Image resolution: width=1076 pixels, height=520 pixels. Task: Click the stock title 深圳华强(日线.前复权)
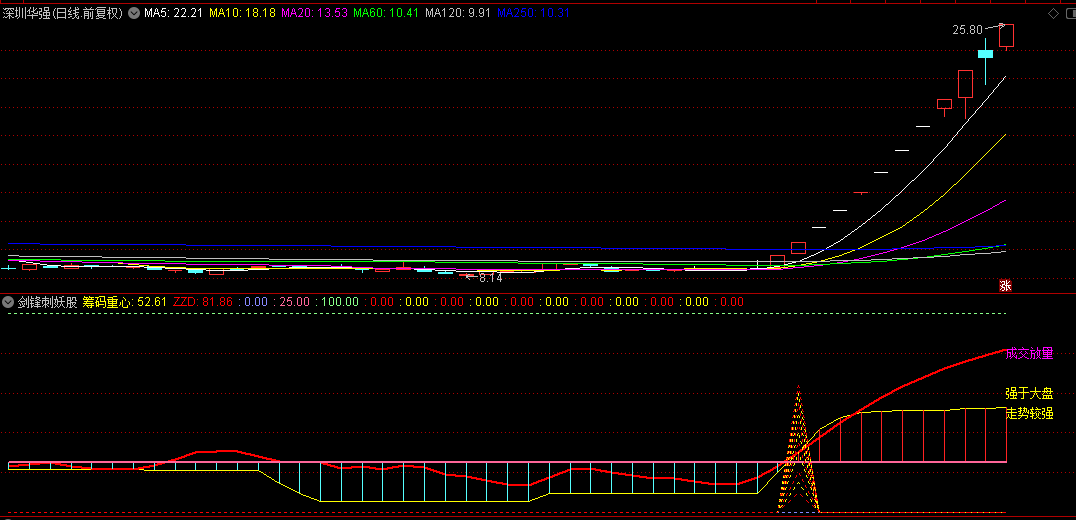point(62,13)
